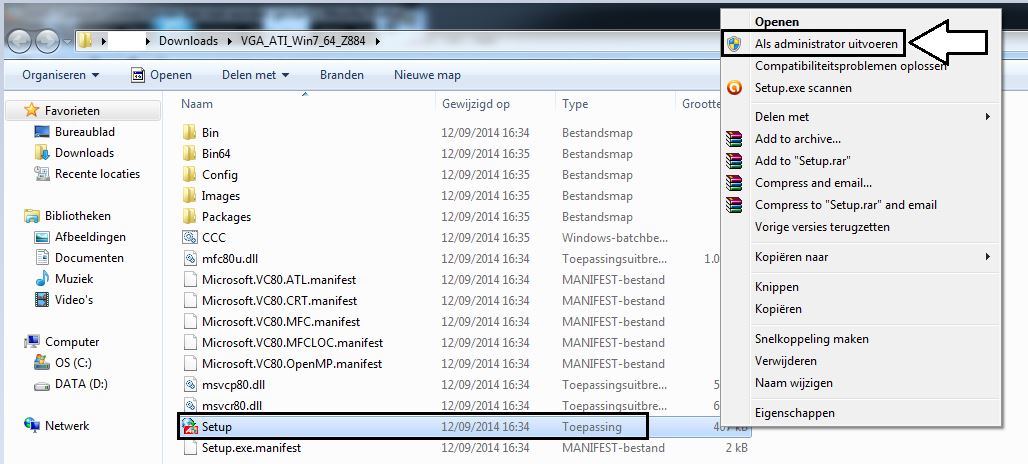Select the Microsoft.VC80.ATL.manifest file
1028x464 pixels.
pyautogui.click(x=279, y=280)
